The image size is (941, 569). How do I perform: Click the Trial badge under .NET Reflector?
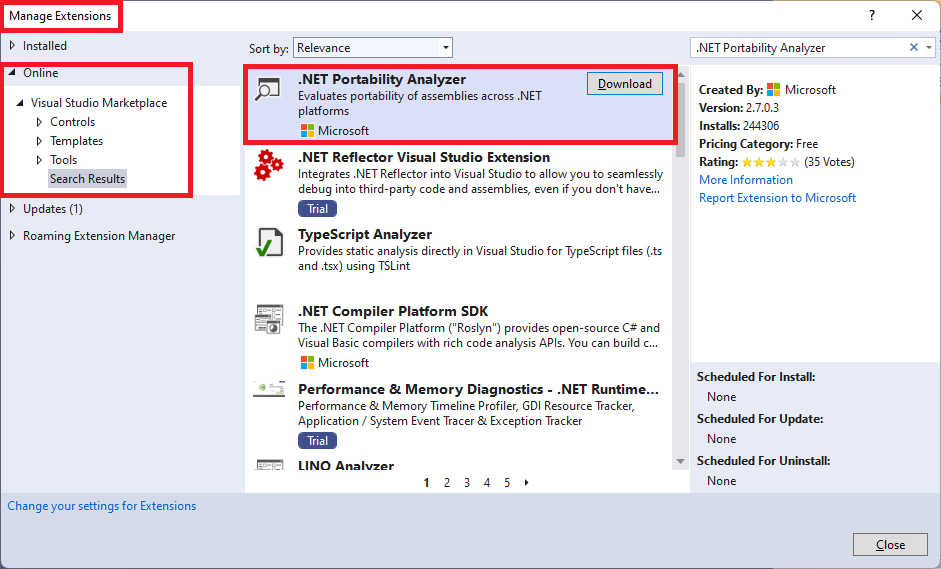coord(317,209)
